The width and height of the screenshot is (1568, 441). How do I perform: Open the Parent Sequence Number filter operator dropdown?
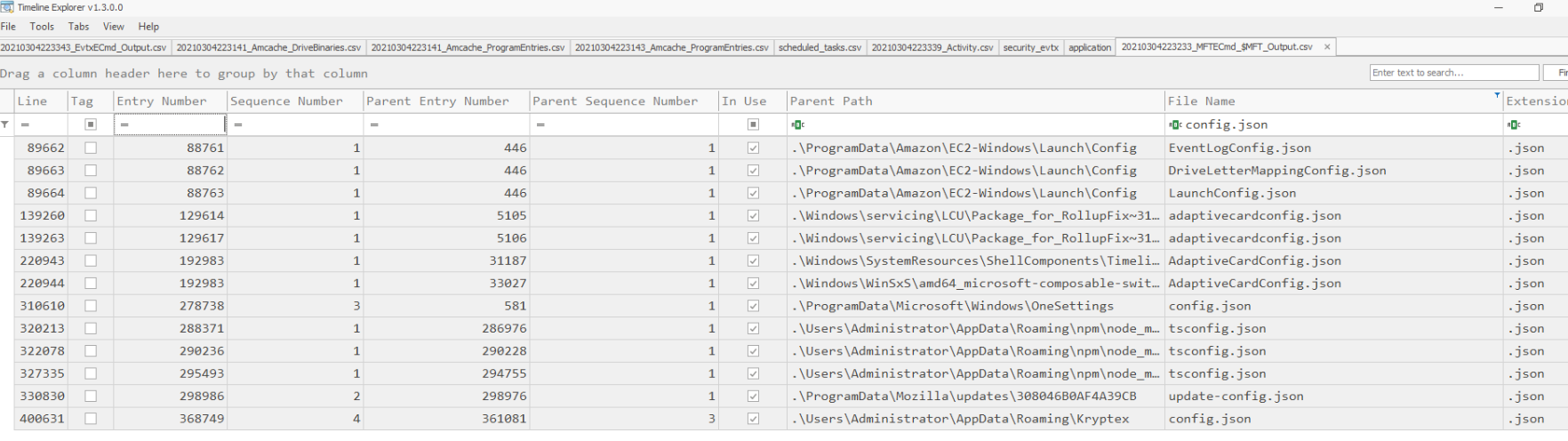tap(540, 124)
